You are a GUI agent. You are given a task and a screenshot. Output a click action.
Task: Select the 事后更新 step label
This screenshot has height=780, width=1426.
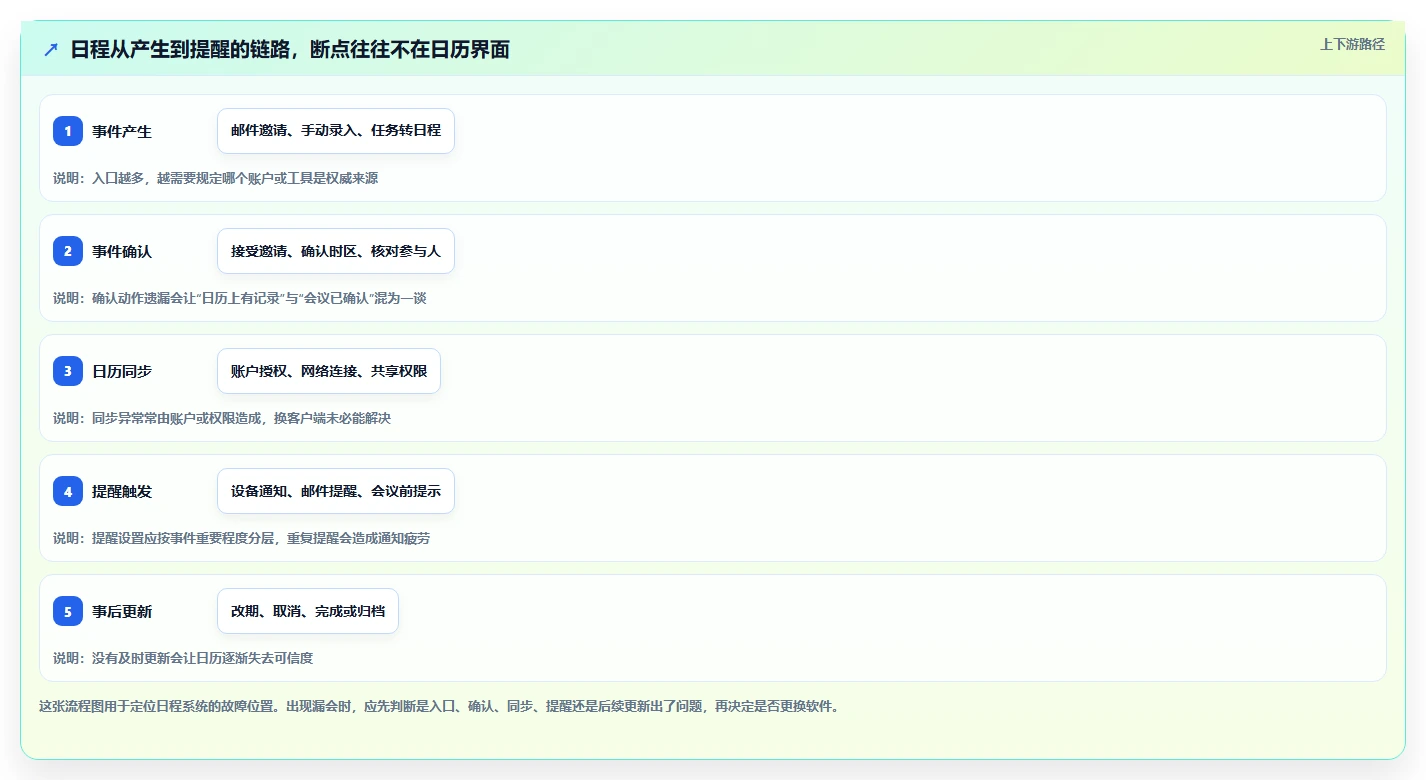pyautogui.click(x=122, y=611)
